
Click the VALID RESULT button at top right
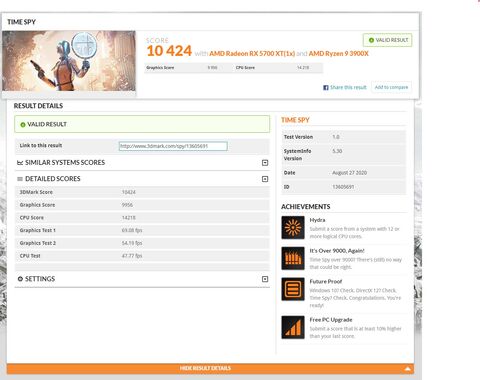(388, 40)
